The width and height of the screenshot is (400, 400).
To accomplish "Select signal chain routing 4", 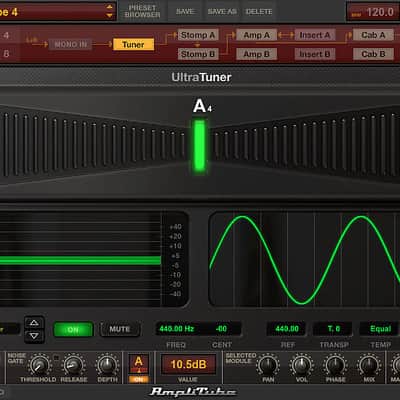I will point(6,35).
